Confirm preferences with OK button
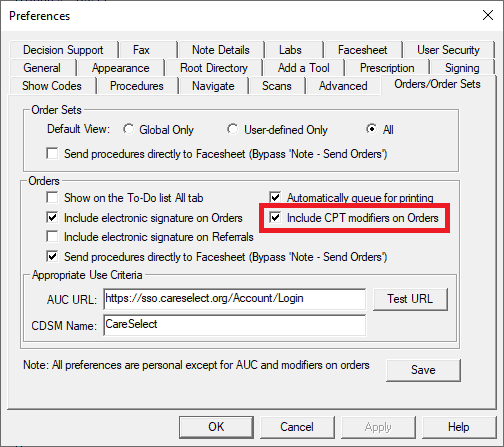 coord(216,427)
